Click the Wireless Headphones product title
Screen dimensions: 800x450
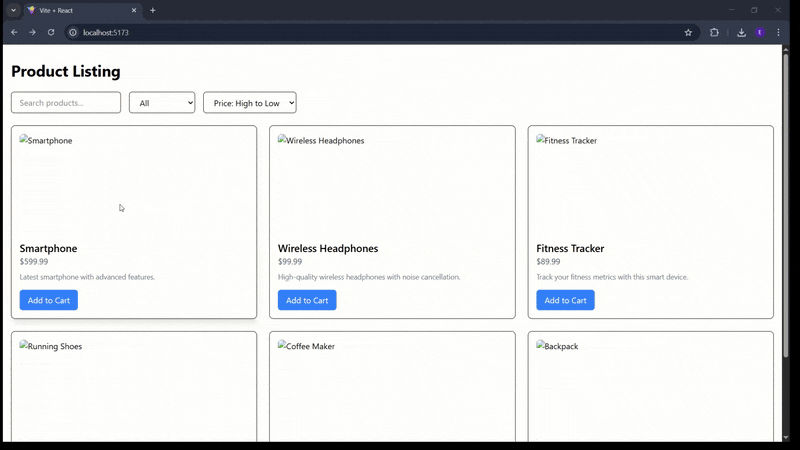tap(328, 248)
